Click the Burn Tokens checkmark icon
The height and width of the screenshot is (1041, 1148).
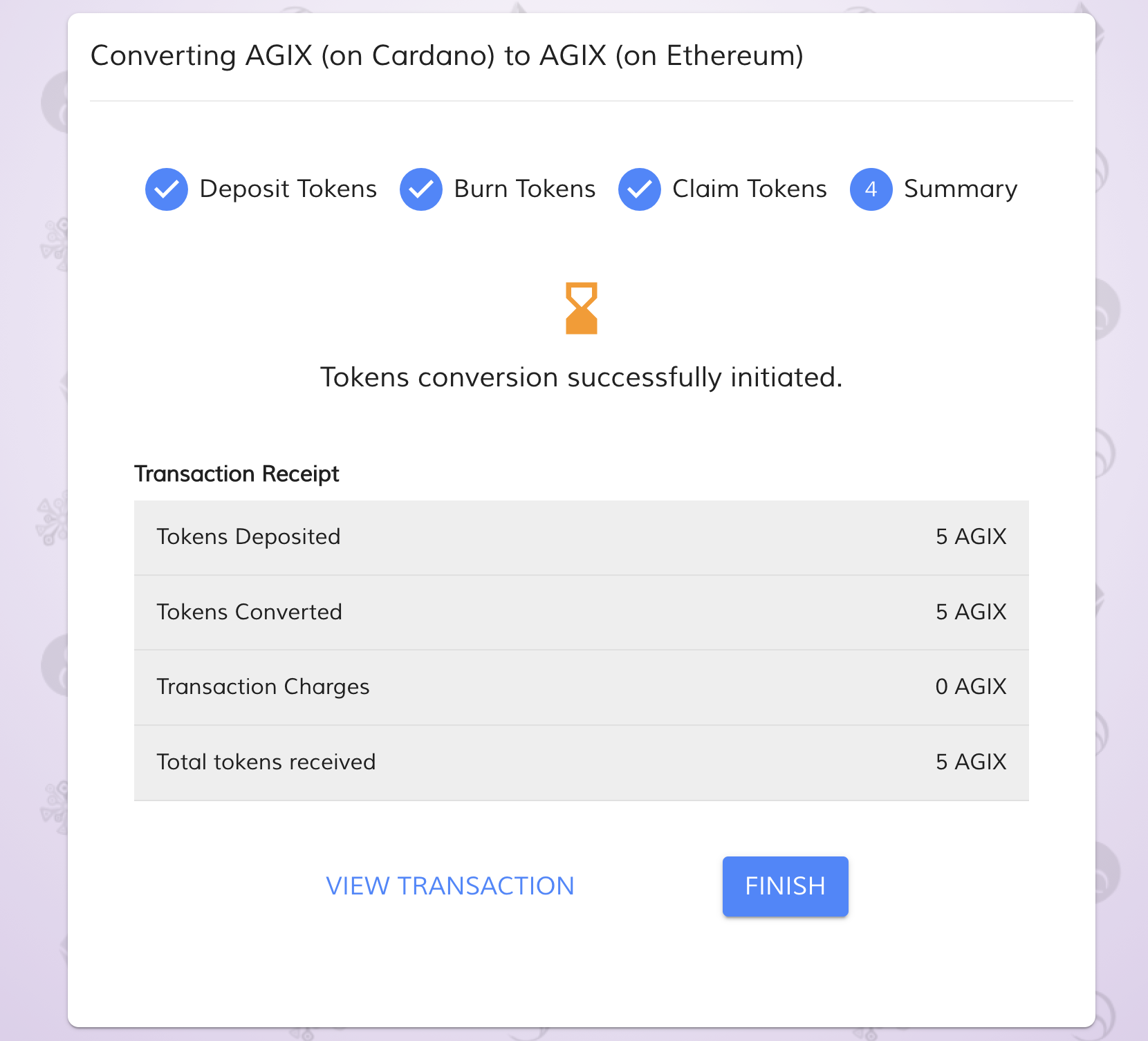[421, 189]
